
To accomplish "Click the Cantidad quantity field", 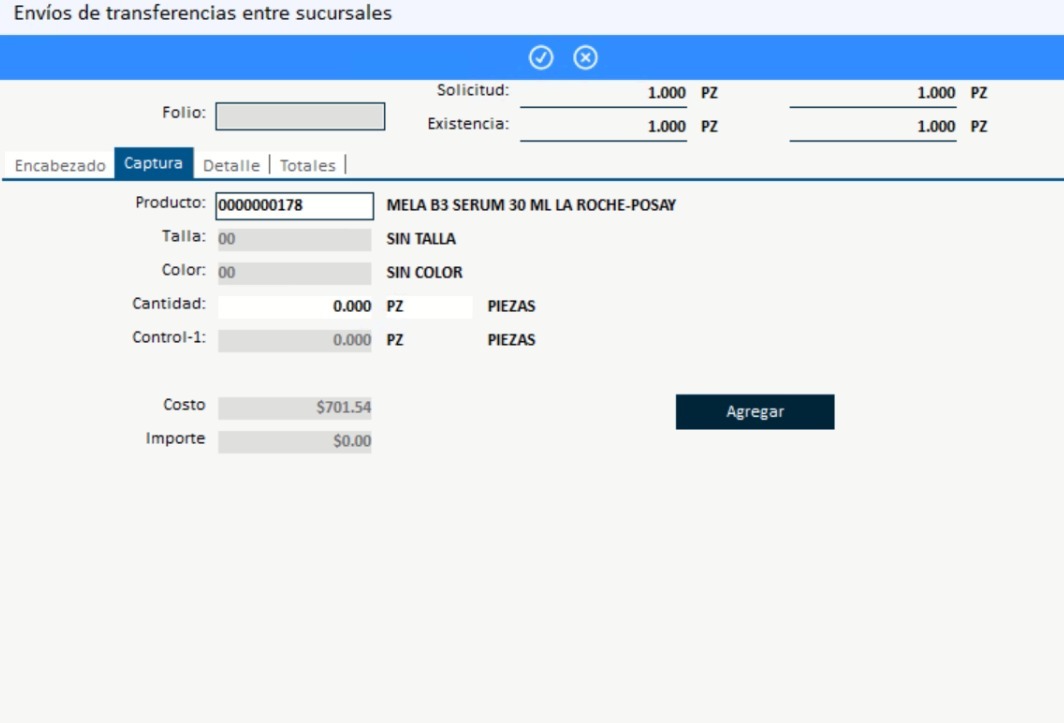I will point(295,307).
